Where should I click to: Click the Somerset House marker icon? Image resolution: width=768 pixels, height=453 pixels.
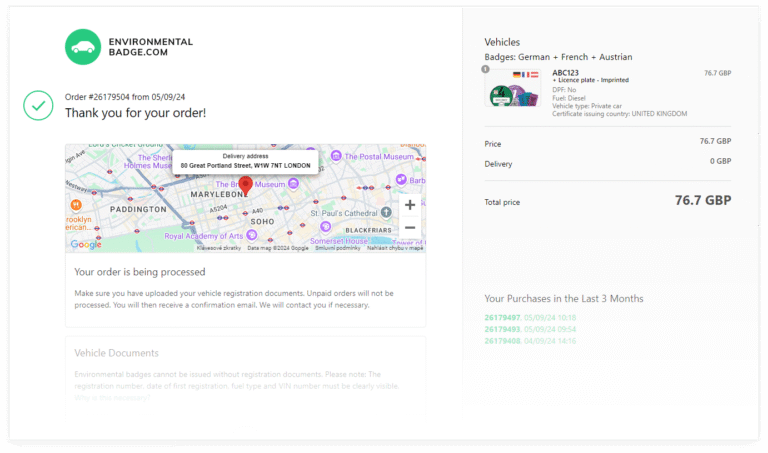tap(325, 227)
